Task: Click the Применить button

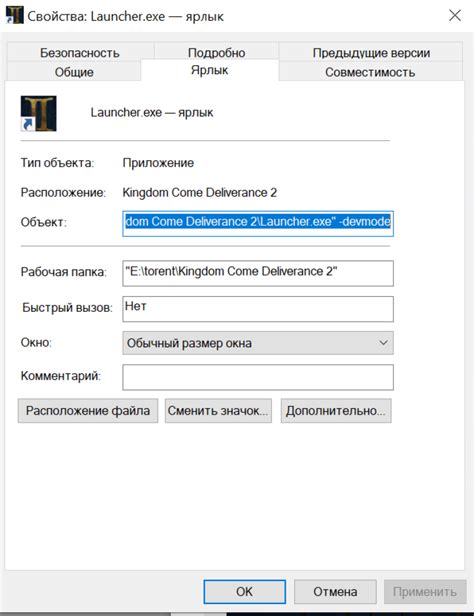Action: [x=425, y=592]
